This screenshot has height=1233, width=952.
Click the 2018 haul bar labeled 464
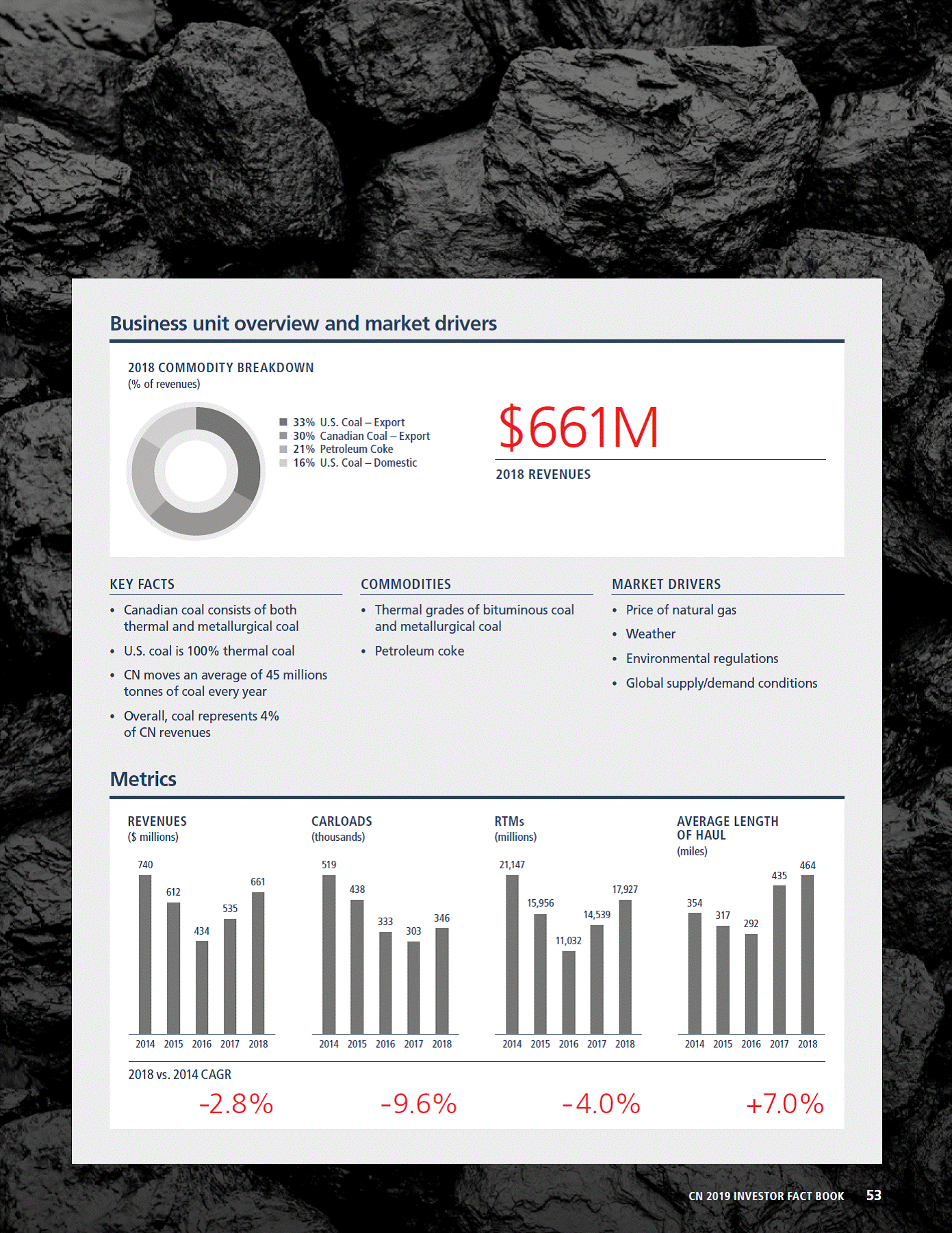point(808,955)
